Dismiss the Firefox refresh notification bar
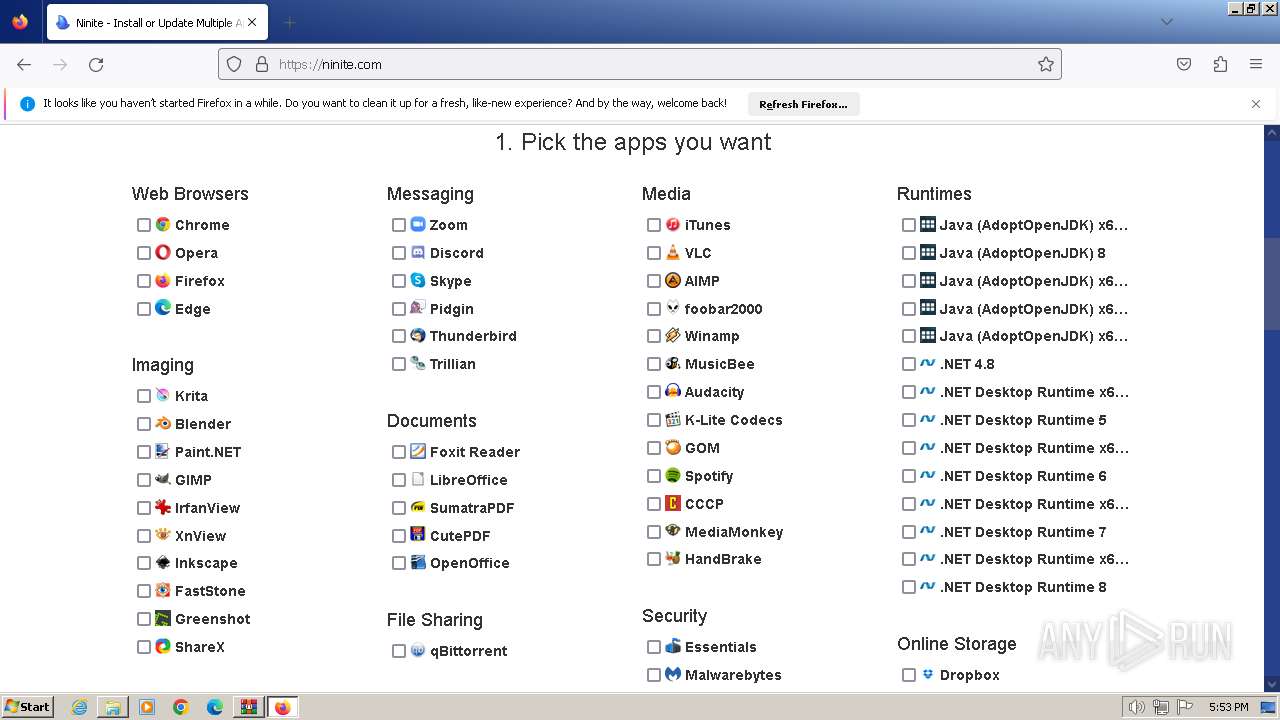Image resolution: width=1280 pixels, height=720 pixels. (x=1256, y=104)
